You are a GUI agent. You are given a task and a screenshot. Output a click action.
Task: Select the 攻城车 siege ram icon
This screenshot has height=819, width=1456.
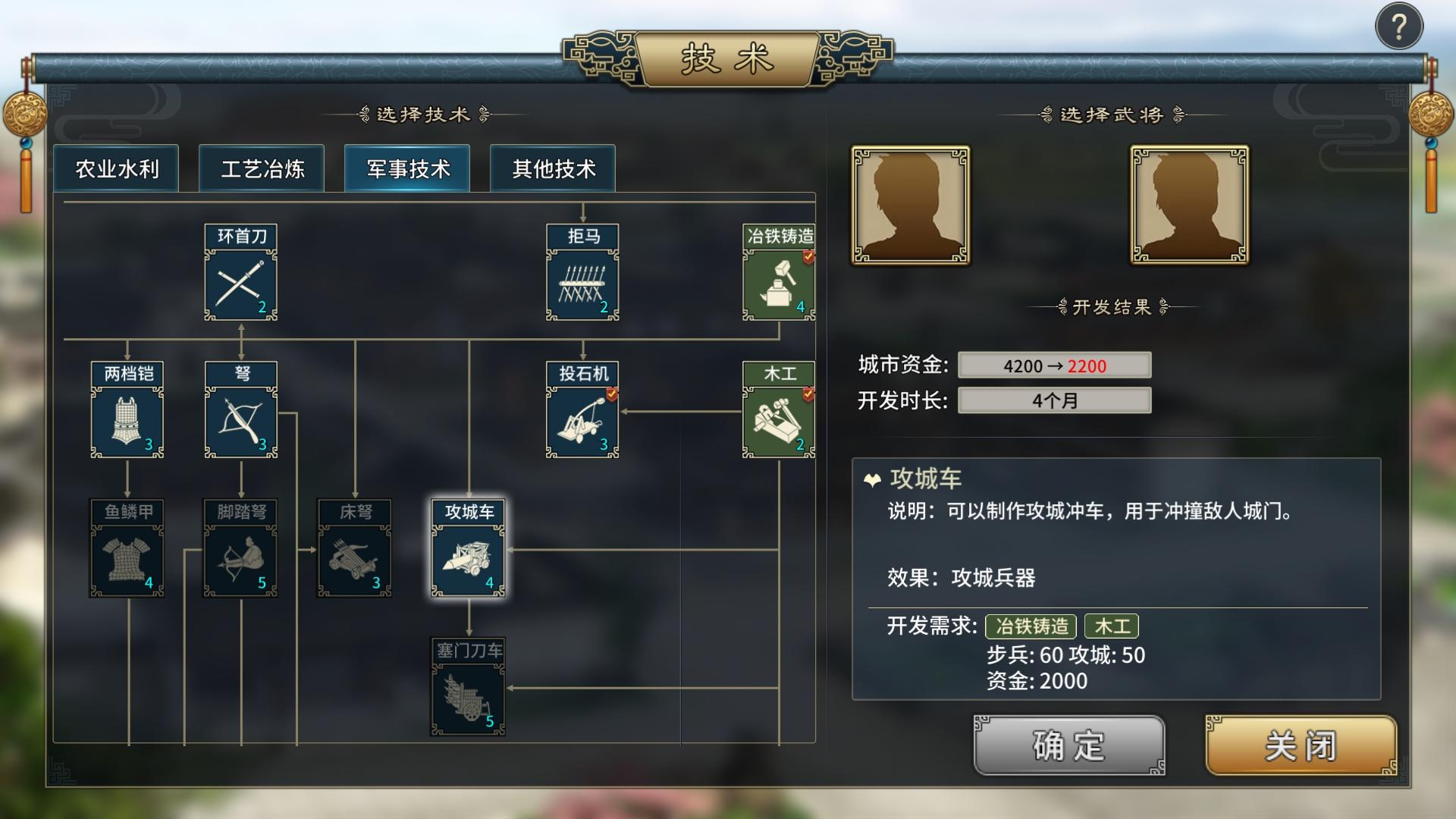[469, 548]
